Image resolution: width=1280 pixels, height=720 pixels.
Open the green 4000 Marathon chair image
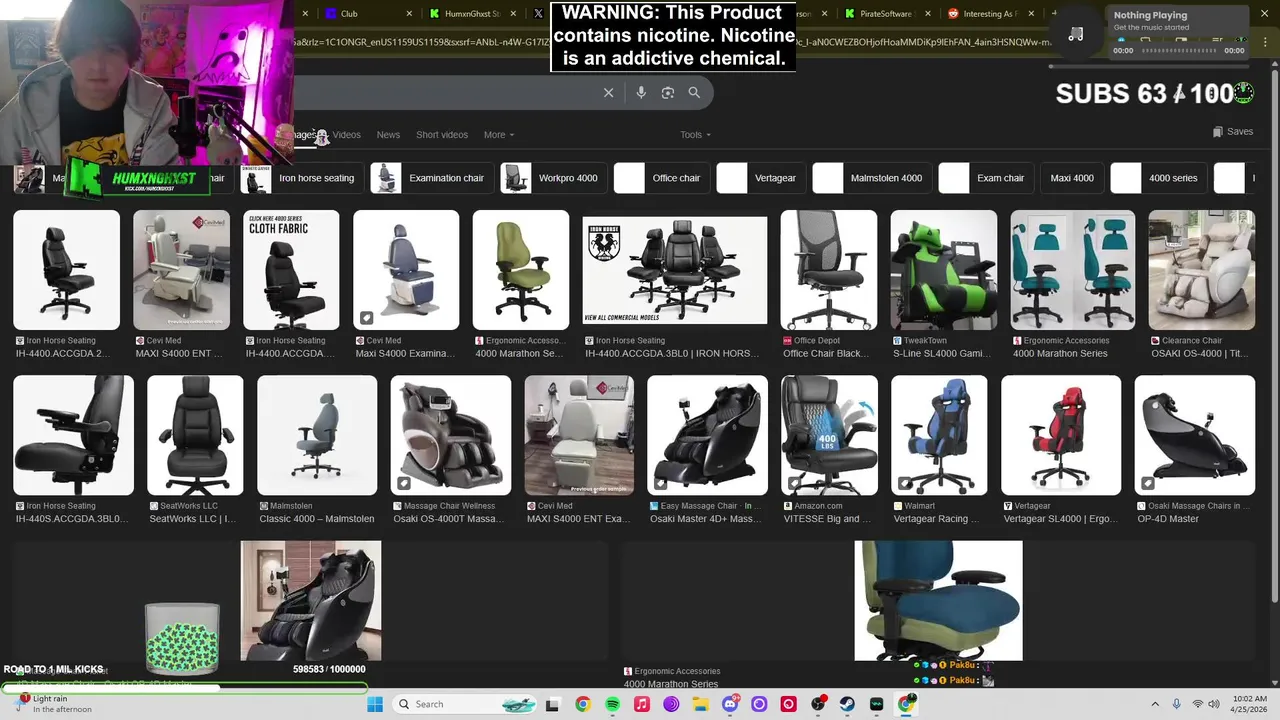click(x=521, y=270)
